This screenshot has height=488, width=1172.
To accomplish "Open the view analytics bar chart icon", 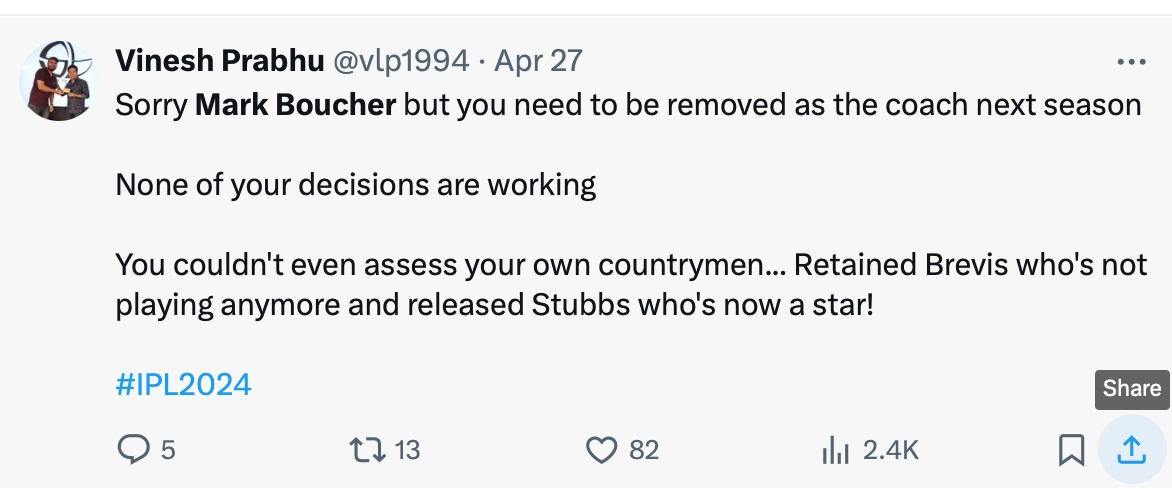I will pyautogui.click(x=834, y=451).
